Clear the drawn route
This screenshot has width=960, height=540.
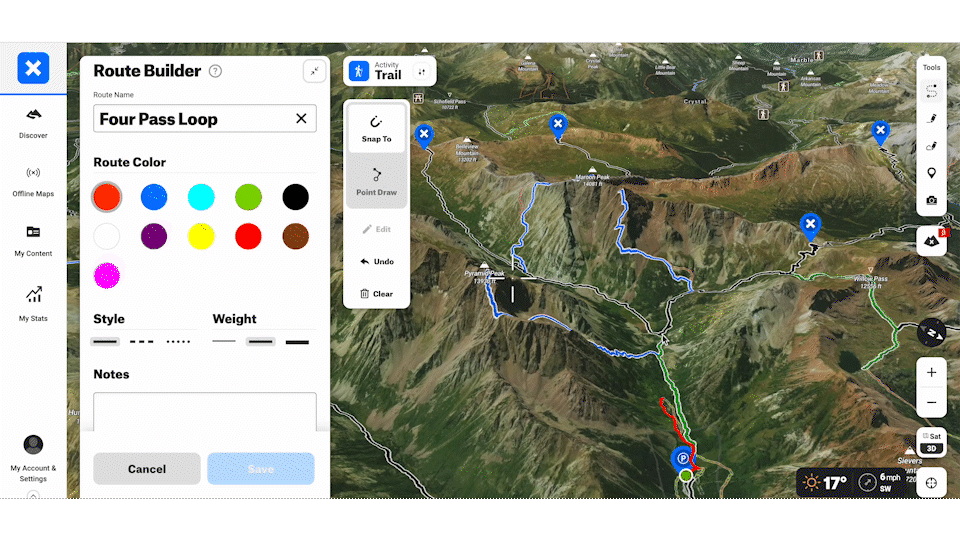(x=376, y=294)
